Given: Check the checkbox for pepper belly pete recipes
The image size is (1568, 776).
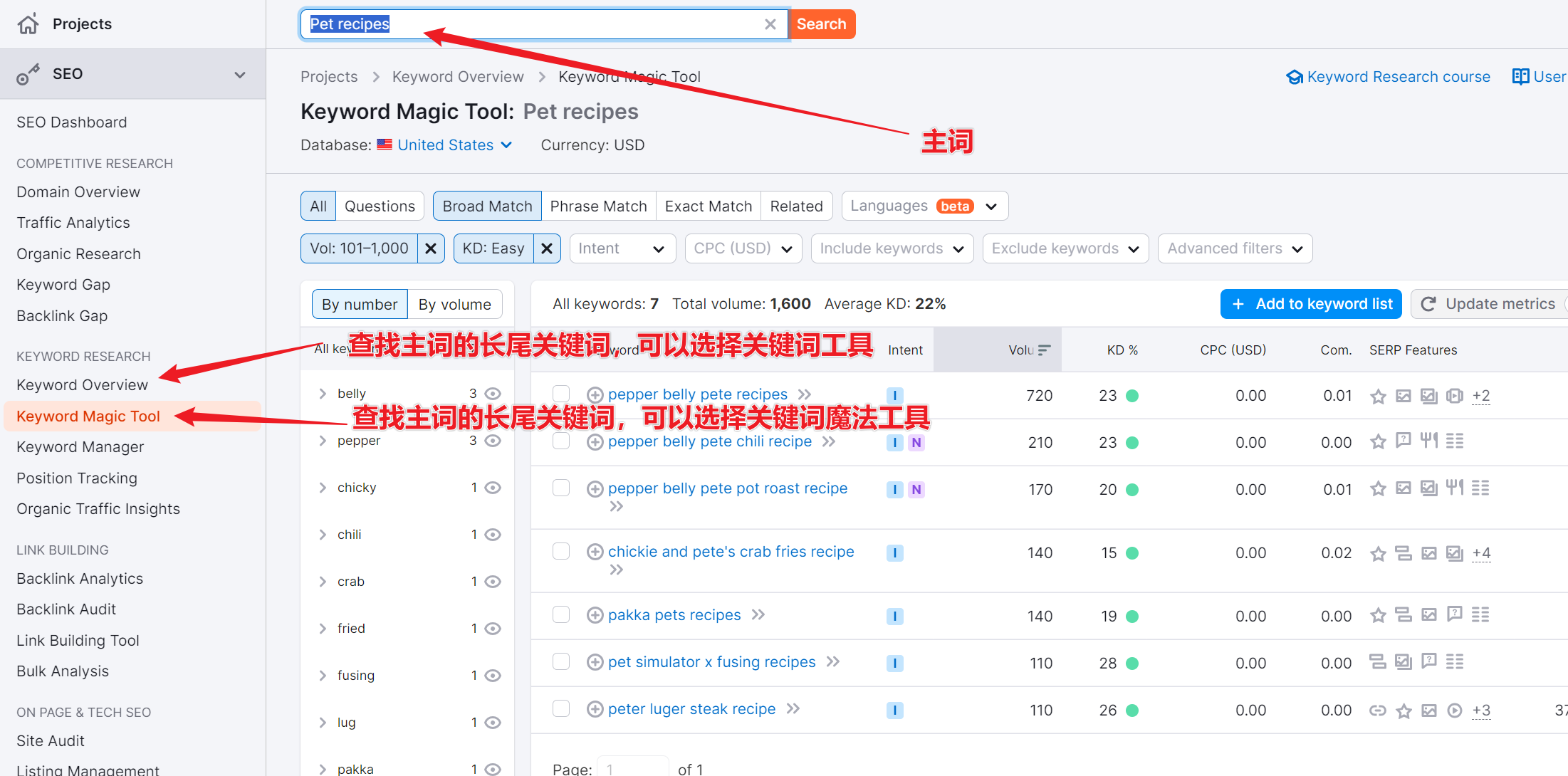Looking at the screenshot, I should [560, 392].
